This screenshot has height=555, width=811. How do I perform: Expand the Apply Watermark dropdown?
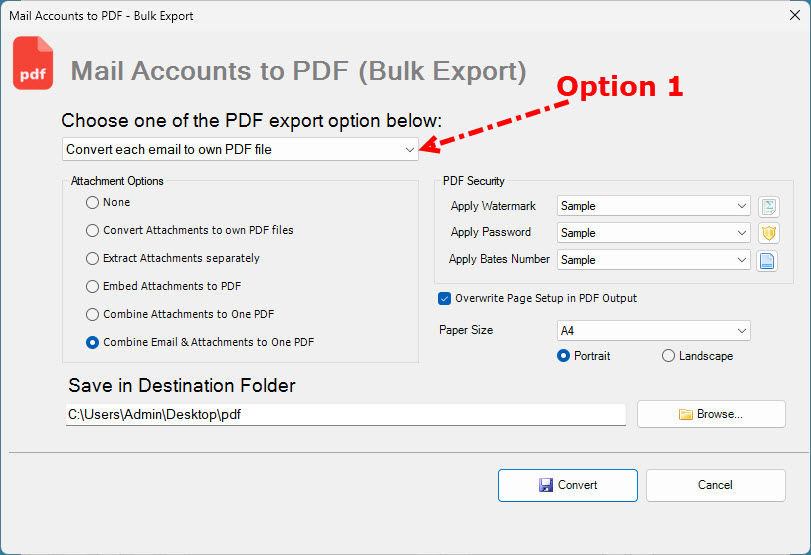(653, 206)
